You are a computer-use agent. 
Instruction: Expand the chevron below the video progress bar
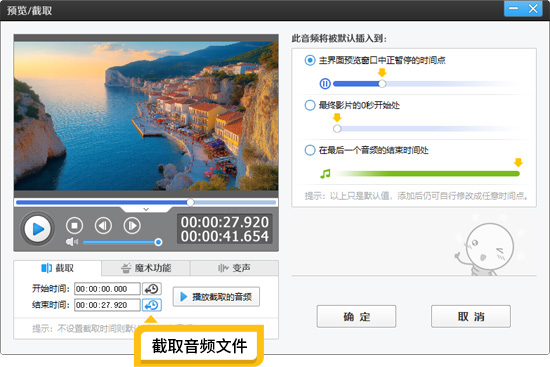click(x=146, y=209)
